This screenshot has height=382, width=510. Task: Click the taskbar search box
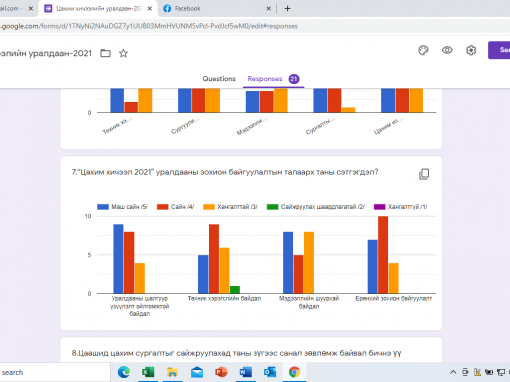[x=55, y=372]
